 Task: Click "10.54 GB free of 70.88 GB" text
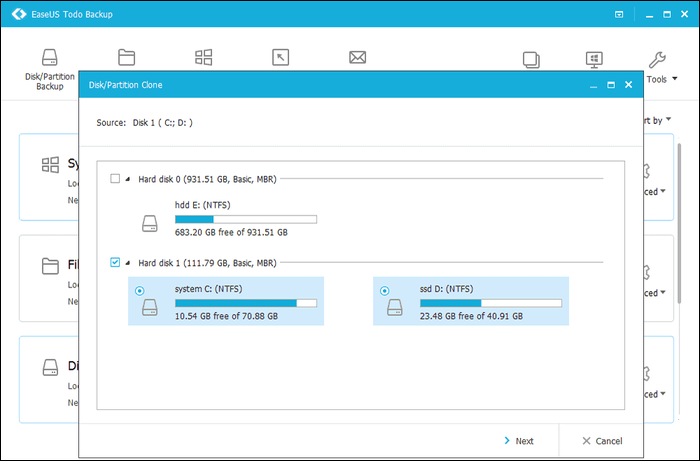tap(226, 316)
